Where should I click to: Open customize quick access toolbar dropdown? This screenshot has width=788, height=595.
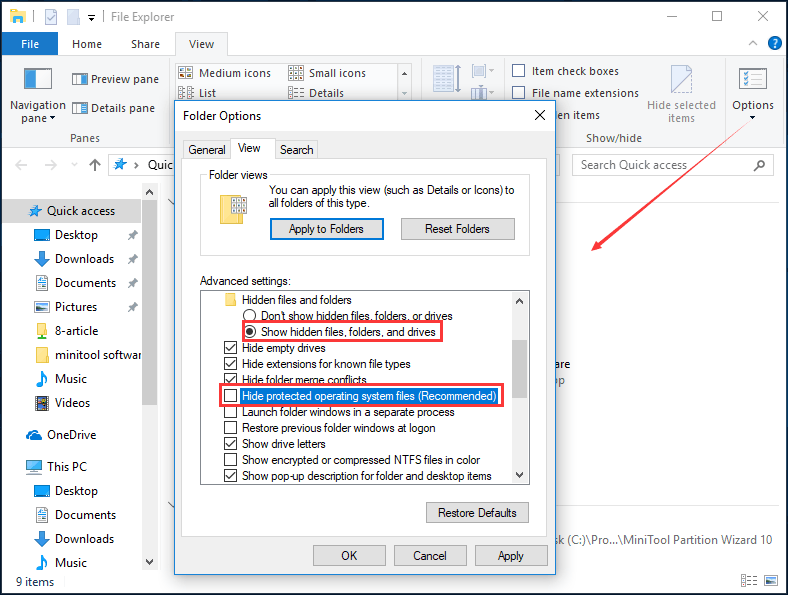click(91, 18)
